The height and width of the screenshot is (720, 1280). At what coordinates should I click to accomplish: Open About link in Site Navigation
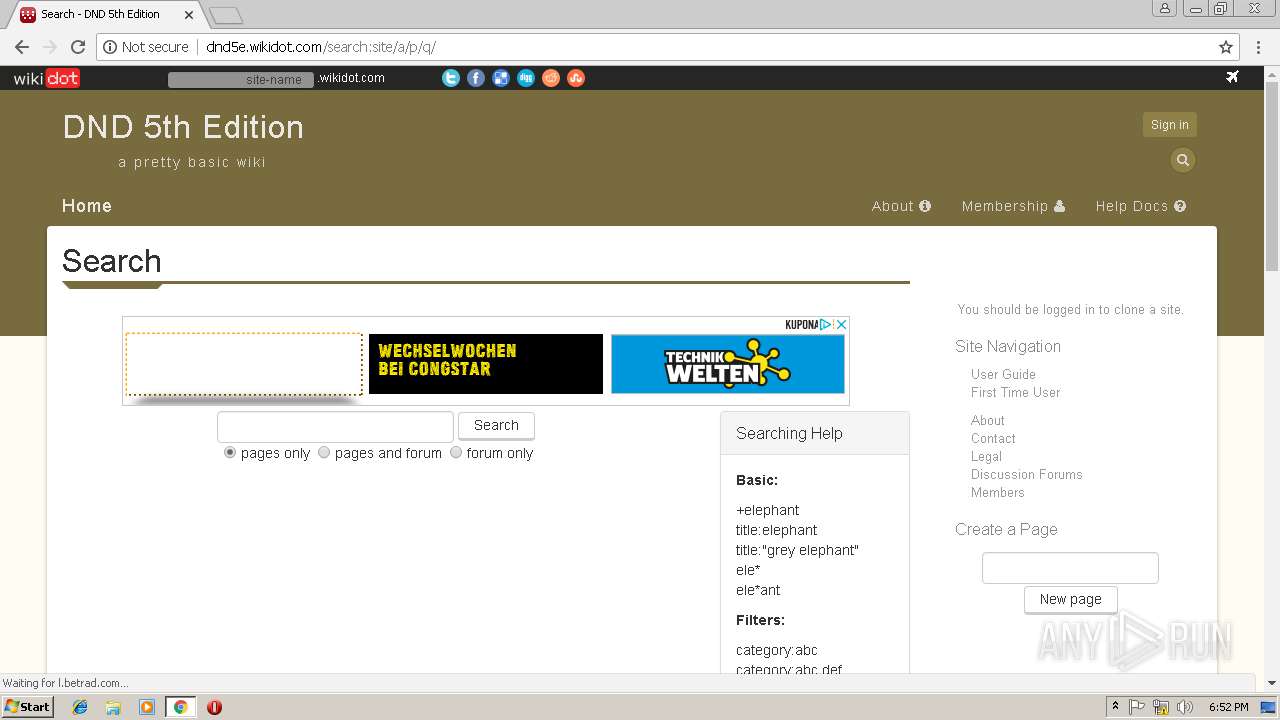(987, 420)
